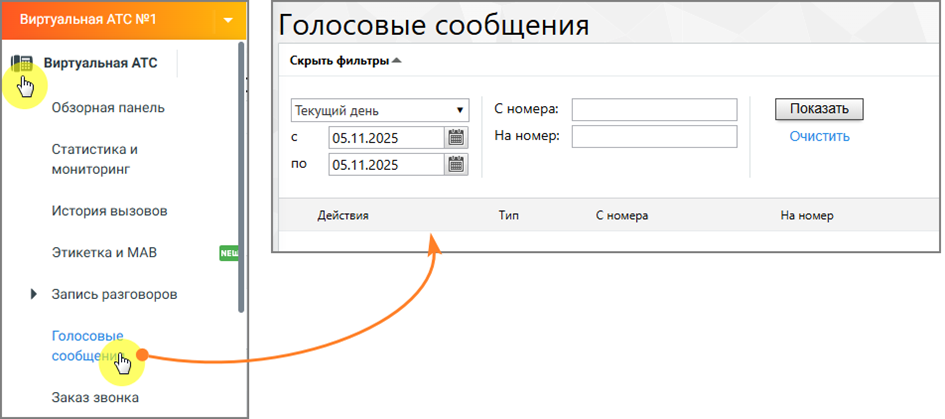Open the Виртуальная АТС №1 dropdown arrow
This screenshot has height=419, width=945.
[x=228, y=20]
